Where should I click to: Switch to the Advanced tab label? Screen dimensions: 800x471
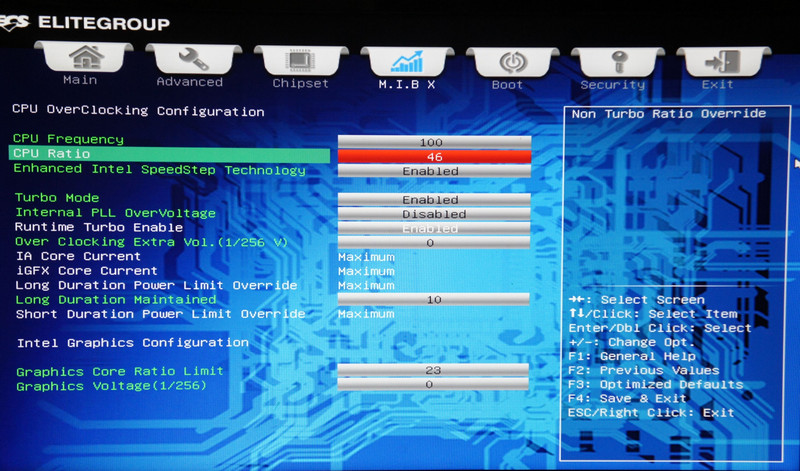(x=189, y=82)
